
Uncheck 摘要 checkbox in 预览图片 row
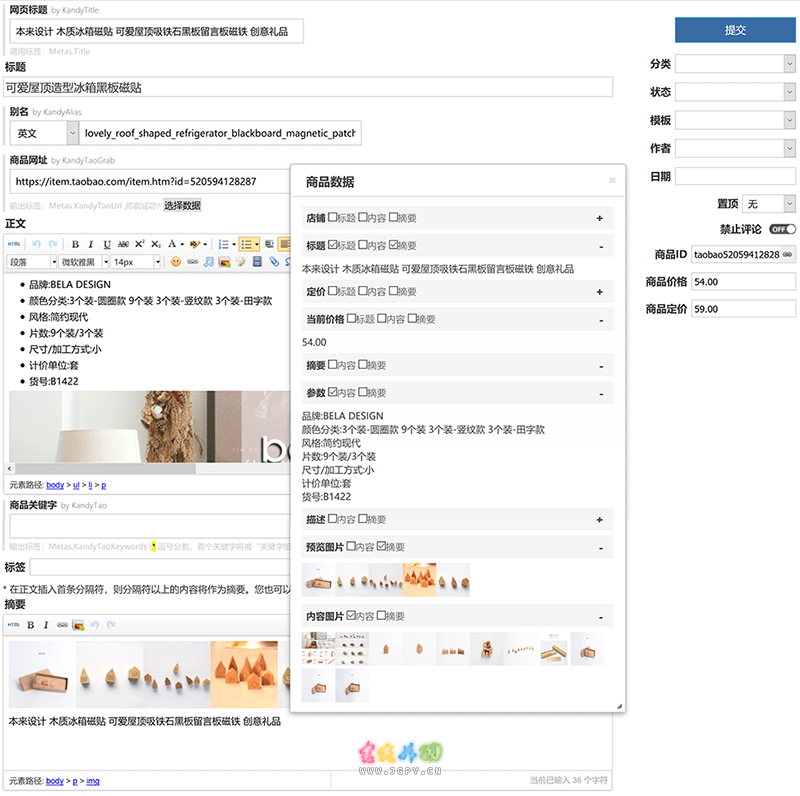click(381, 546)
